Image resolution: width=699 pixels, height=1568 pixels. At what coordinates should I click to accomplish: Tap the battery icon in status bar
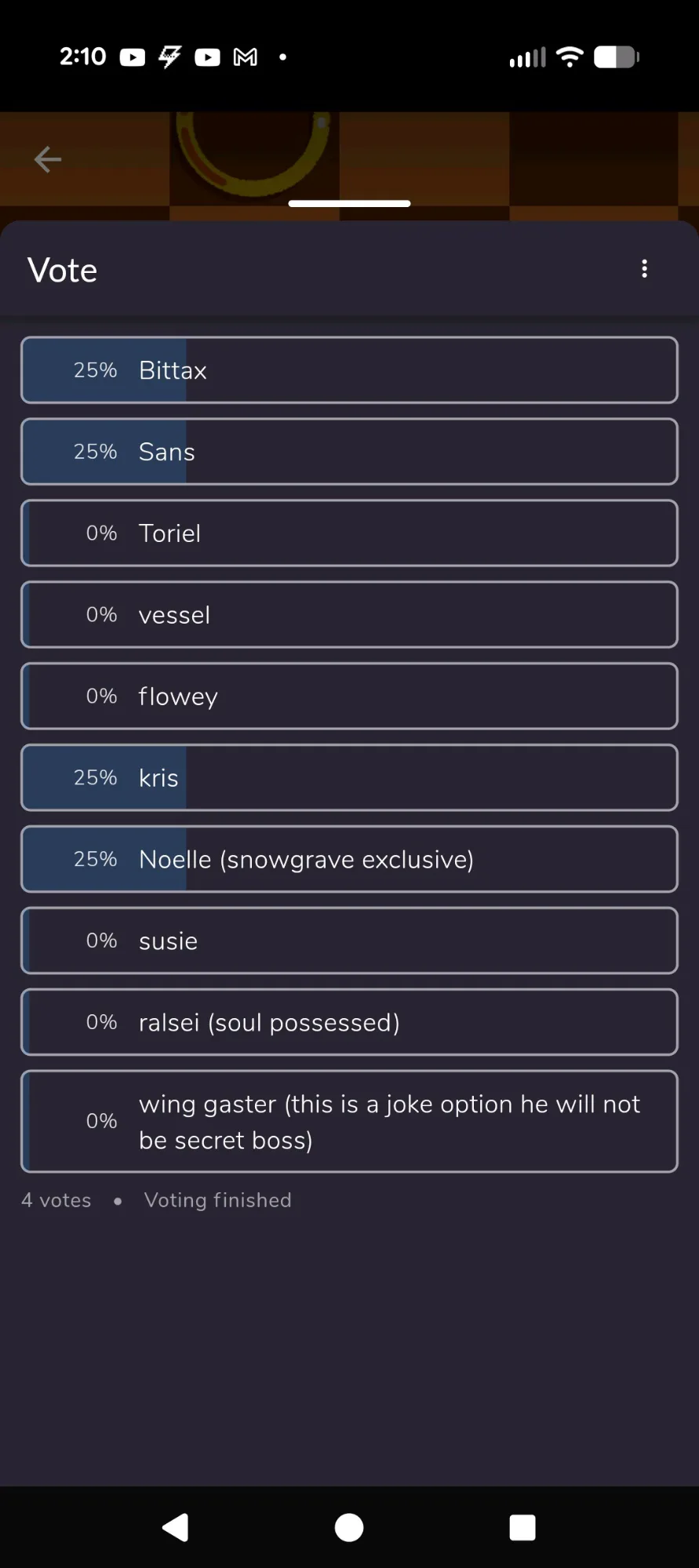[x=616, y=57]
